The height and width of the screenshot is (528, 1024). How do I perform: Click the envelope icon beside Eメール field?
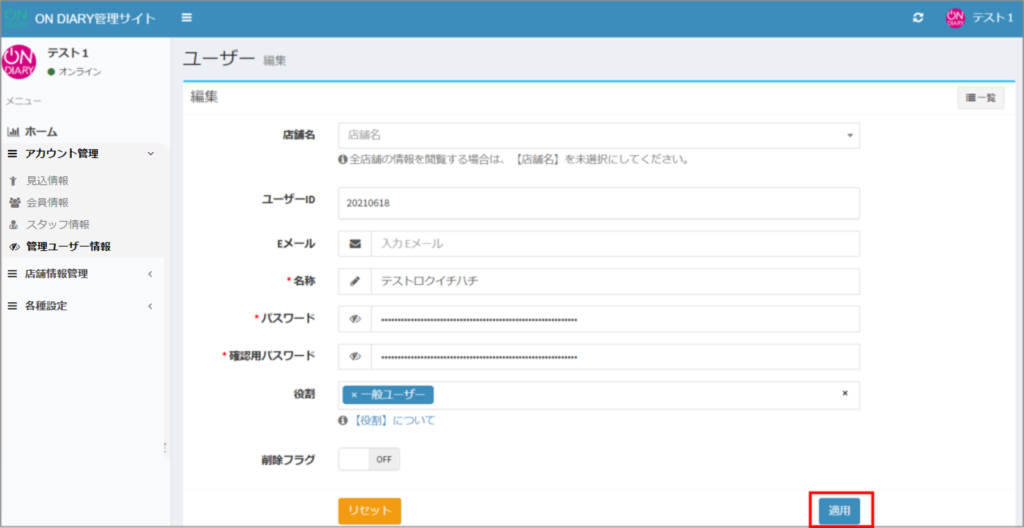click(355, 244)
